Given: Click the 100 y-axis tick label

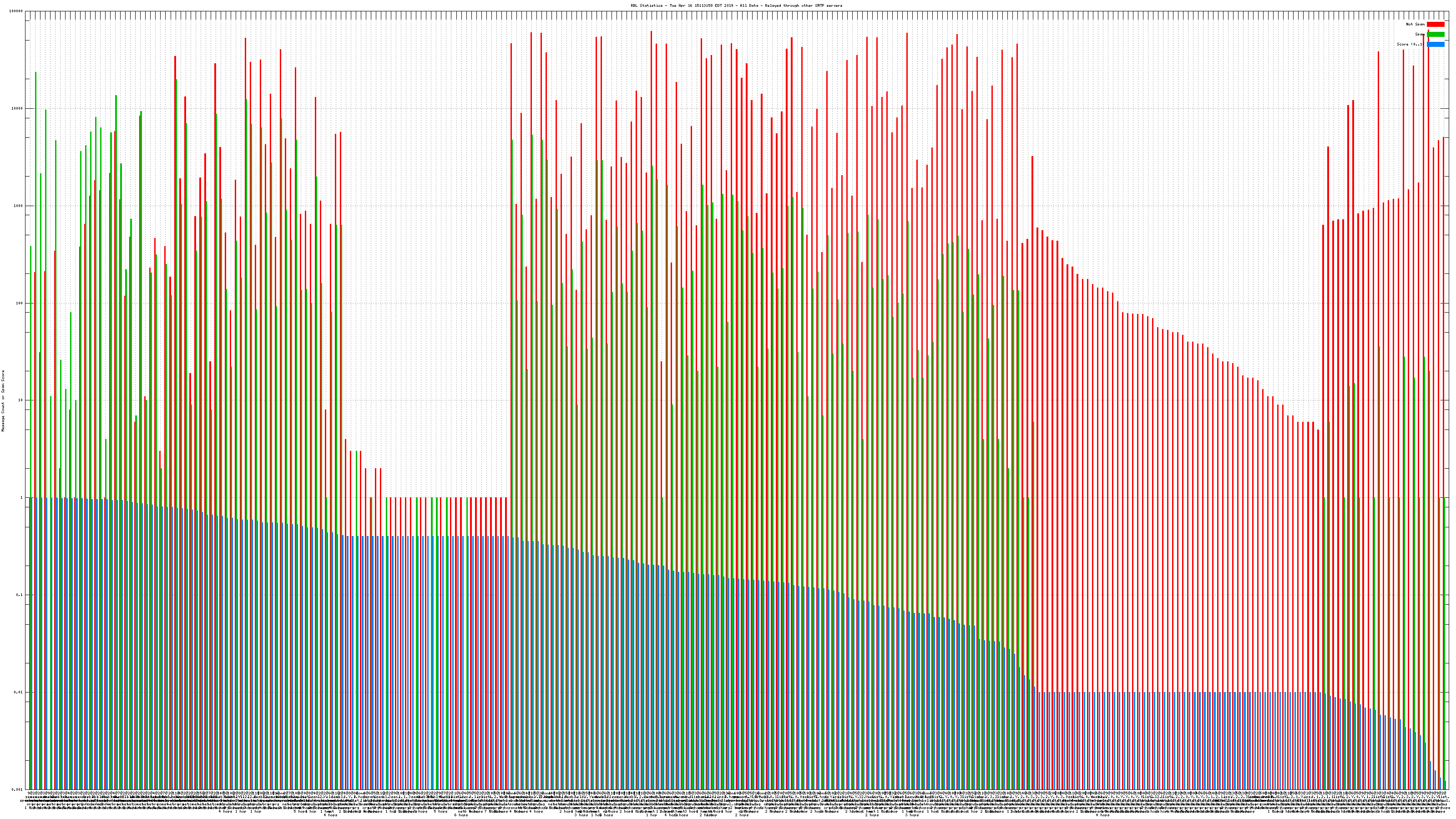Looking at the screenshot, I should click(20, 303).
